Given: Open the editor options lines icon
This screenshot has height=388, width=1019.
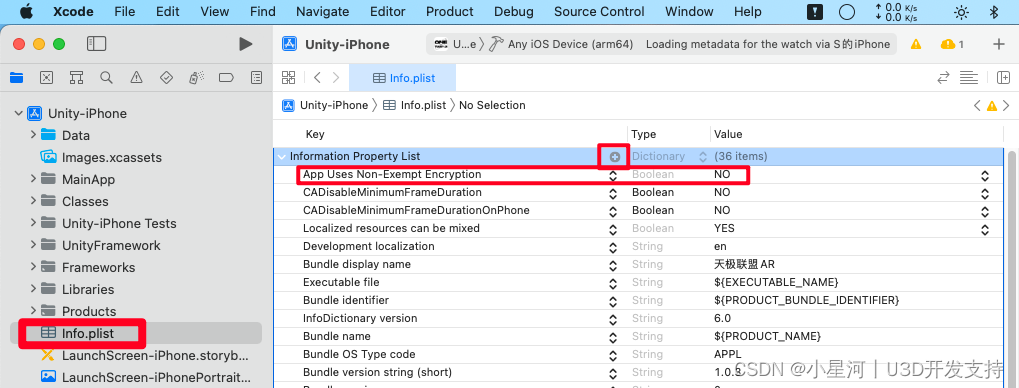Looking at the screenshot, I should point(969,78).
